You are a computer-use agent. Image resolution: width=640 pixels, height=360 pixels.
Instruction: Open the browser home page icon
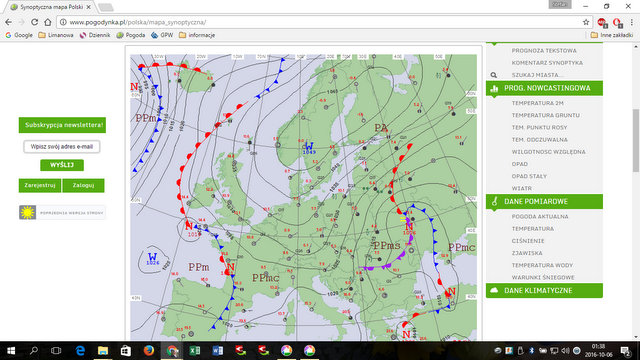pyautogui.click(x=48, y=22)
